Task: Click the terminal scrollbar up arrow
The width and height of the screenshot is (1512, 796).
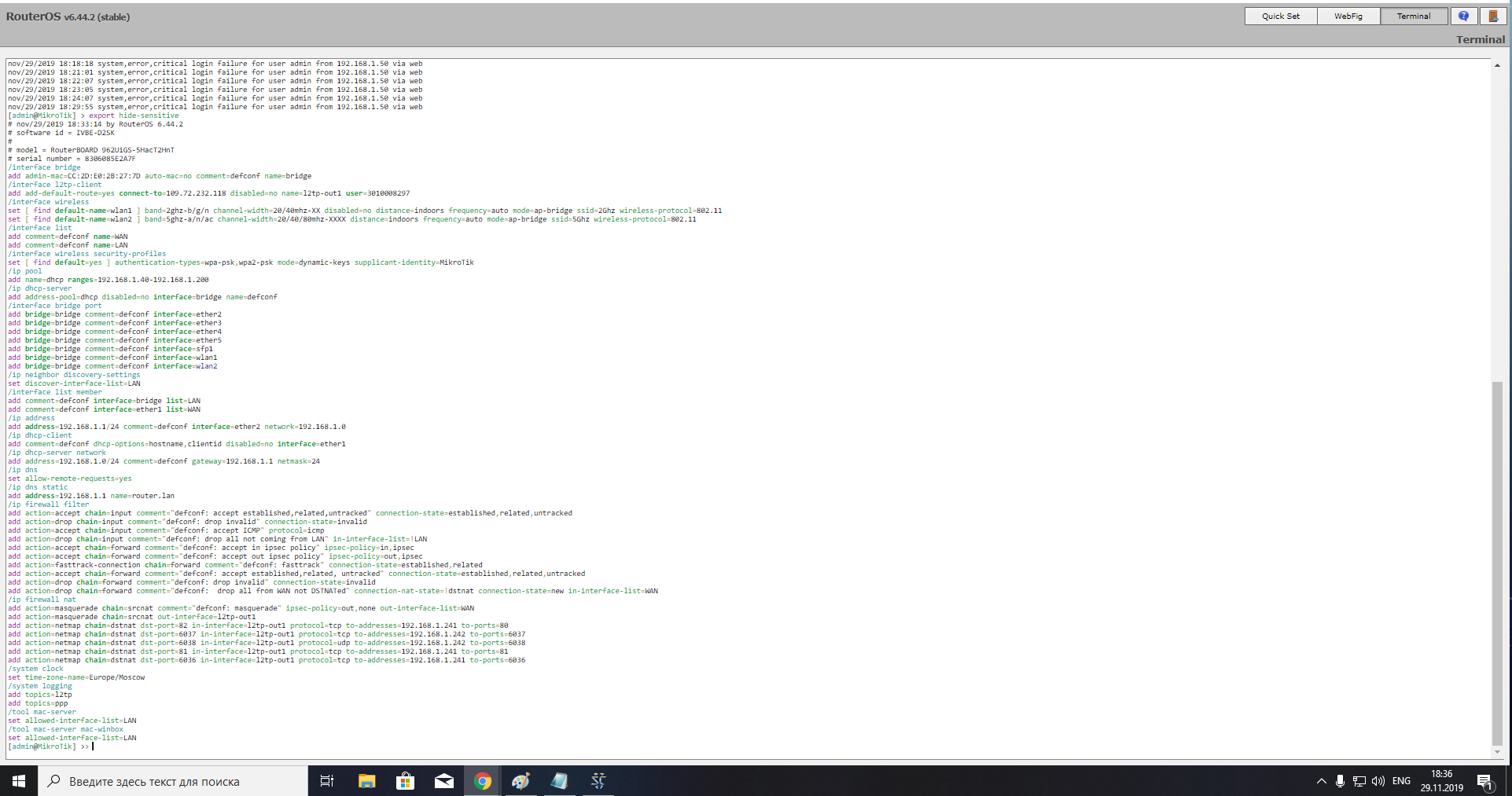Action: pyautogui.click(x=1497, y=65)
